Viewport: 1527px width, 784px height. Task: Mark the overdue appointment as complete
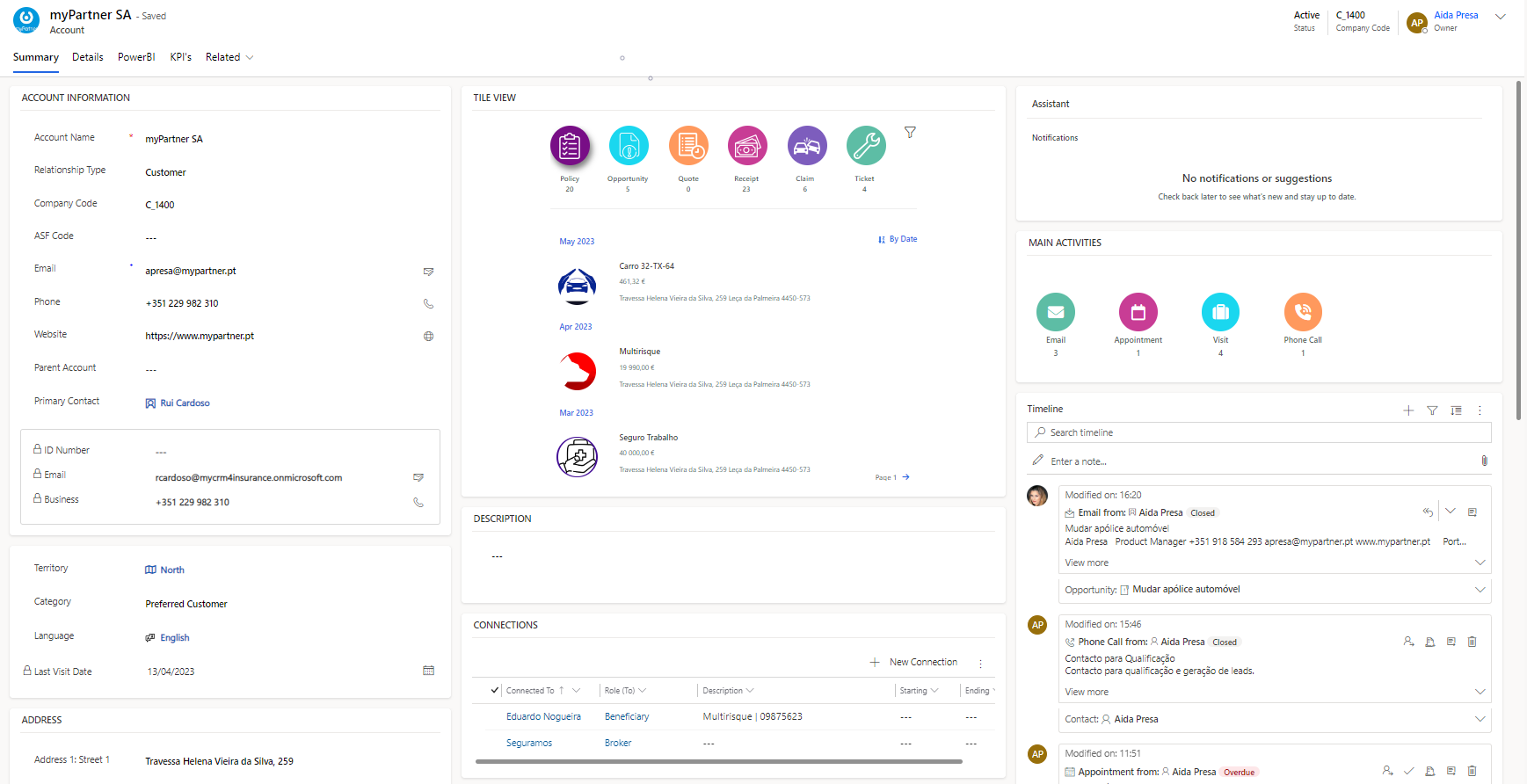pyautogui.click(x=1408, y=771)
